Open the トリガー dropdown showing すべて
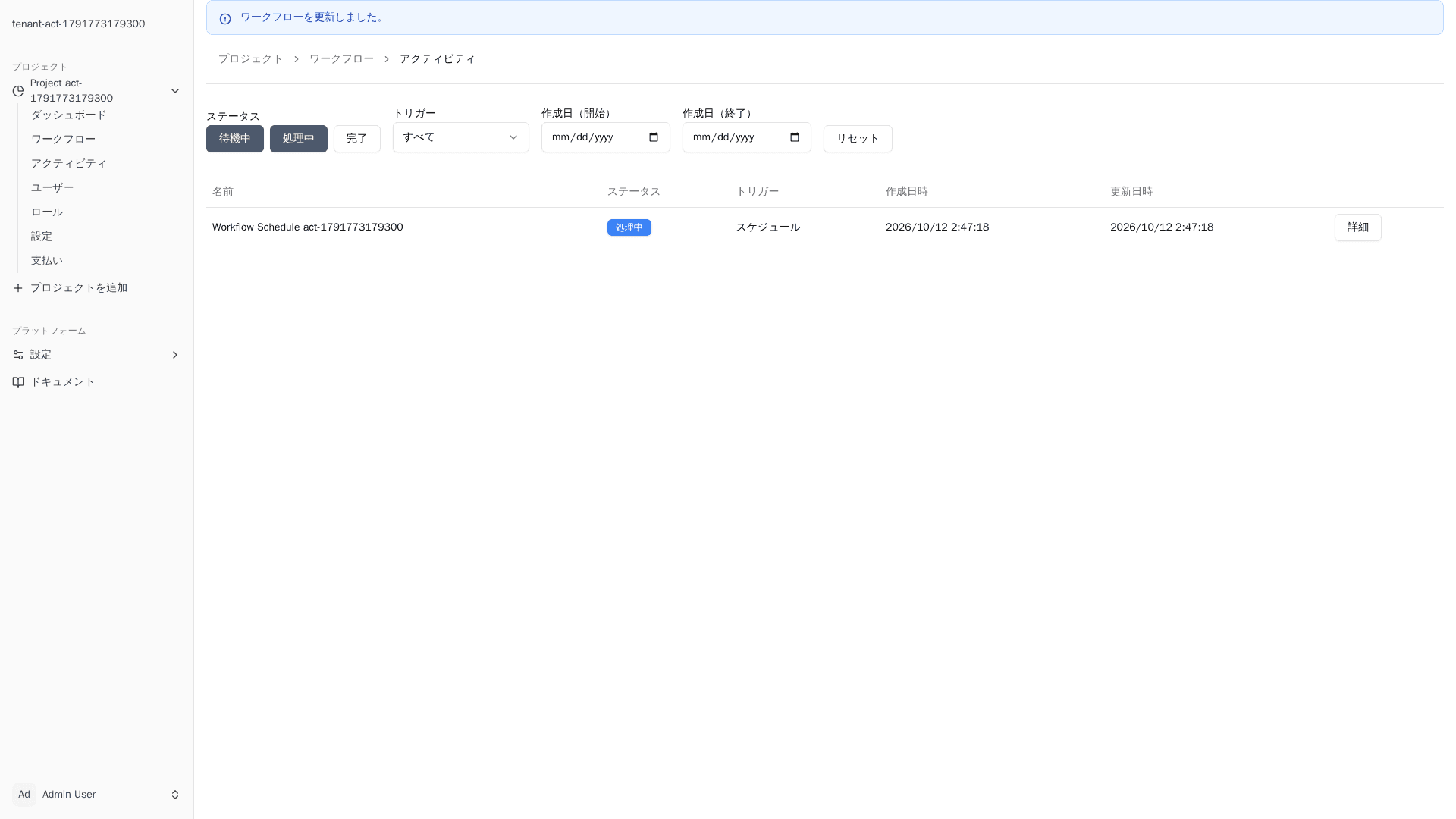This screenshot has width=1456, height=819. point(461,137)
